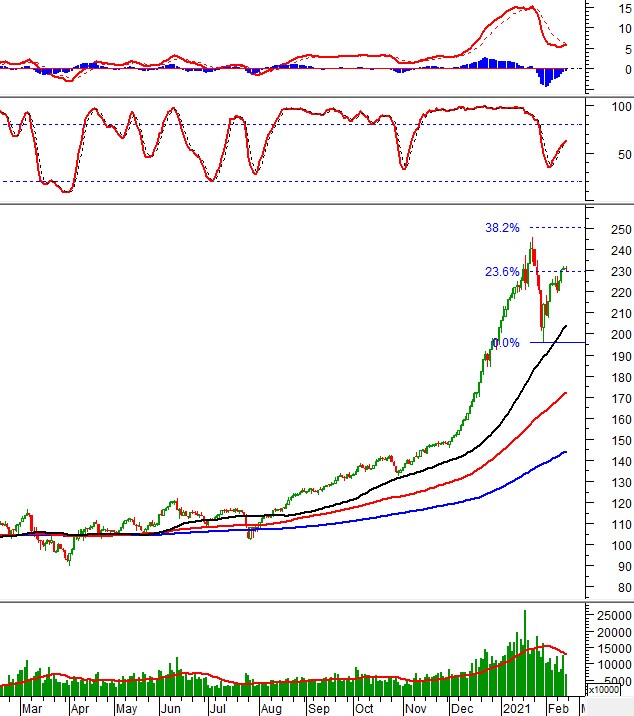Image resolution: width=634 pixels, height=716 pixels.
Task: Click the 160 price axis value
Action: pyautogui.click(x=621, y=419)
